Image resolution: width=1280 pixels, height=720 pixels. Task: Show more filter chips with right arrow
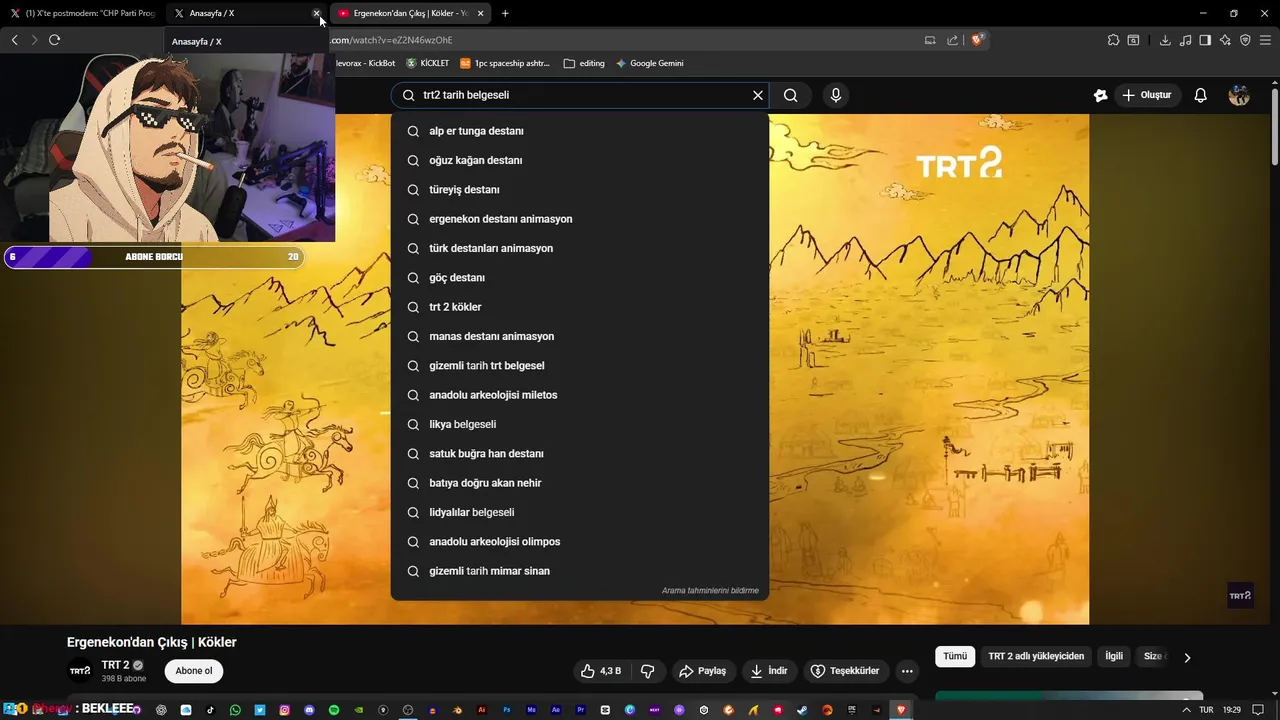pyautogui.click(x=1187, y=657)
